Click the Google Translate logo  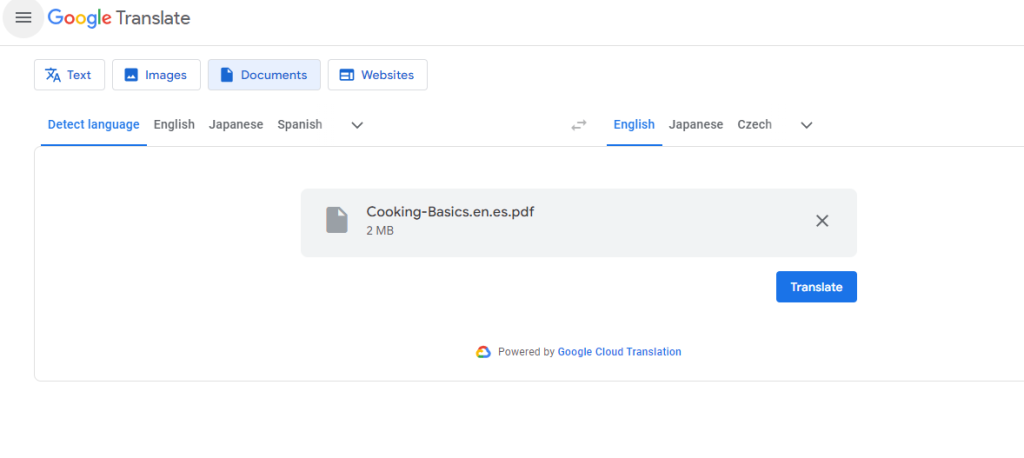(x=119, y=18)
